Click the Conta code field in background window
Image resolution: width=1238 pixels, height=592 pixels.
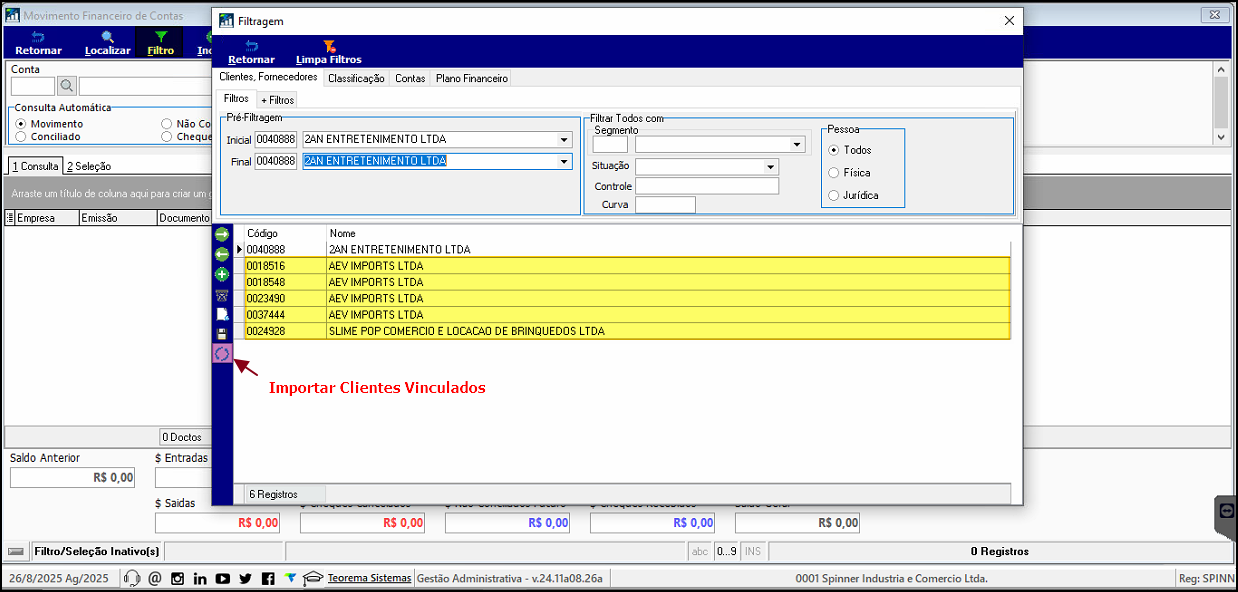coord(33,86)
